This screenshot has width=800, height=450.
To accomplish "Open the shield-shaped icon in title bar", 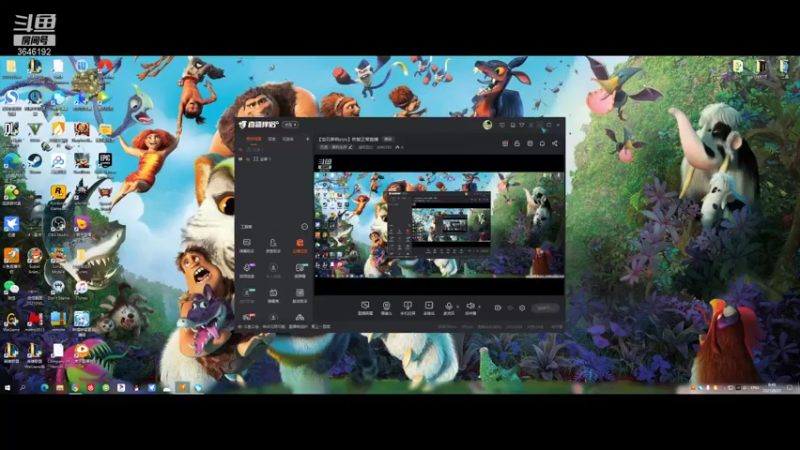I will pos(521,125).
